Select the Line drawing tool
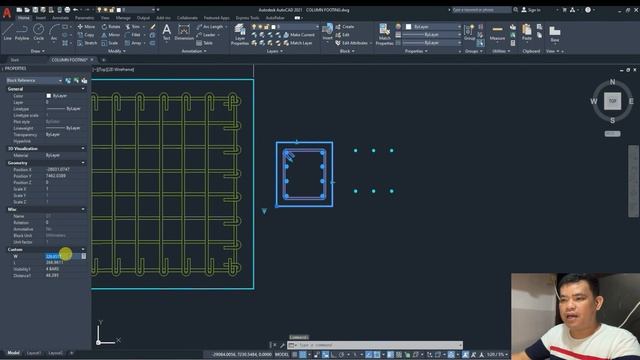The width and height of the screenshot is (640, 360). coord(7,32)
